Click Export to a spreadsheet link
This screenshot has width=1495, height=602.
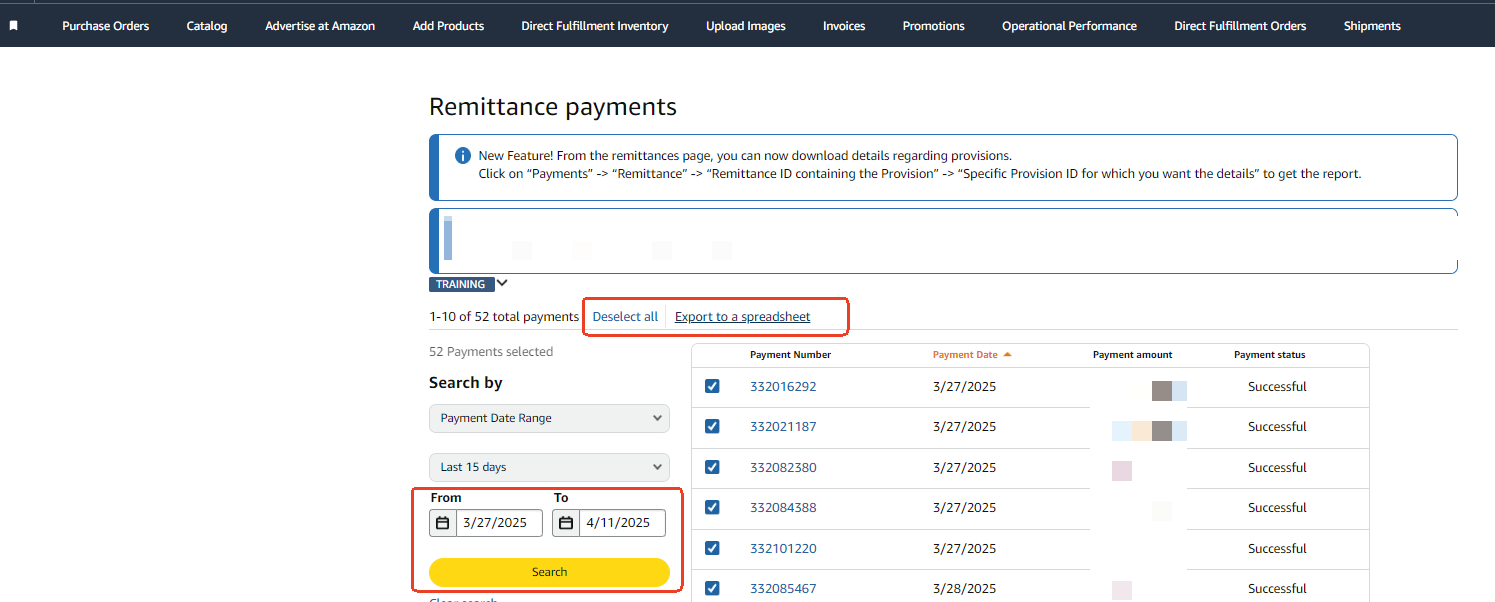point(742,316)
